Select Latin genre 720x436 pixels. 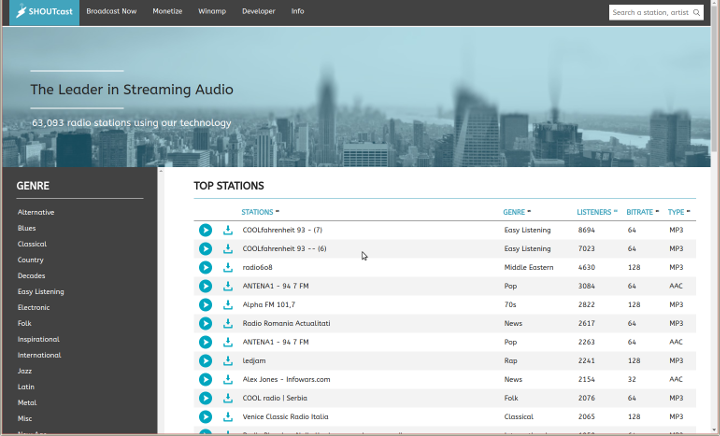tap(26, 387)
